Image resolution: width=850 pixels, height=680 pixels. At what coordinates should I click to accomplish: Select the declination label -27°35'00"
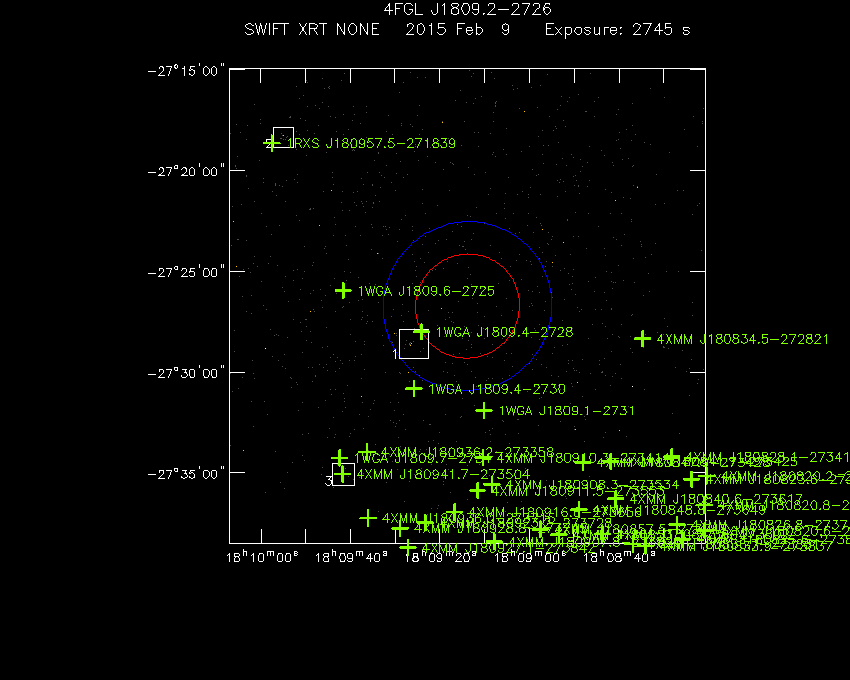pyautogui.click(x=186, y=474)
